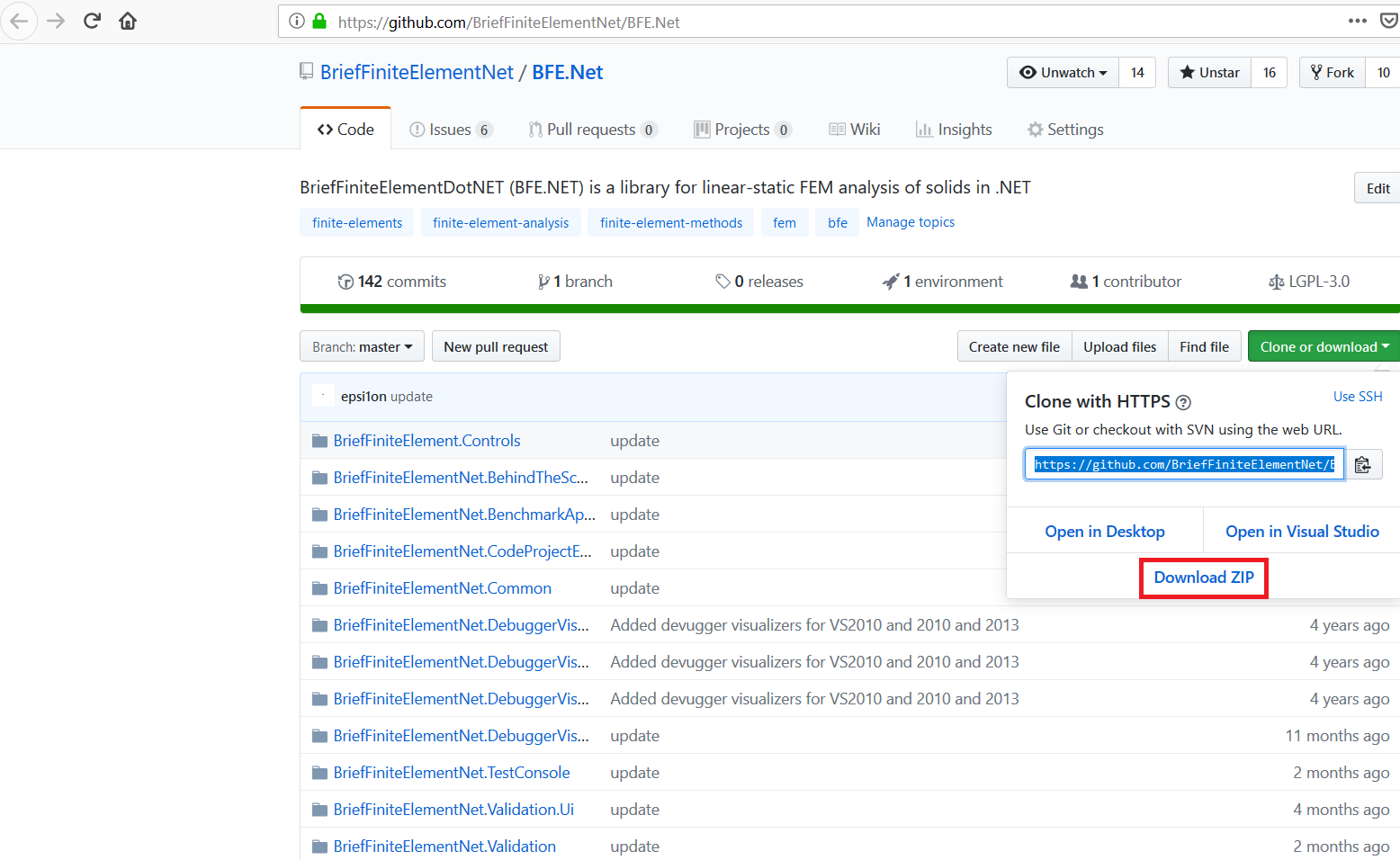
Task: Fork the repository
Action: tap(1333, 73)
